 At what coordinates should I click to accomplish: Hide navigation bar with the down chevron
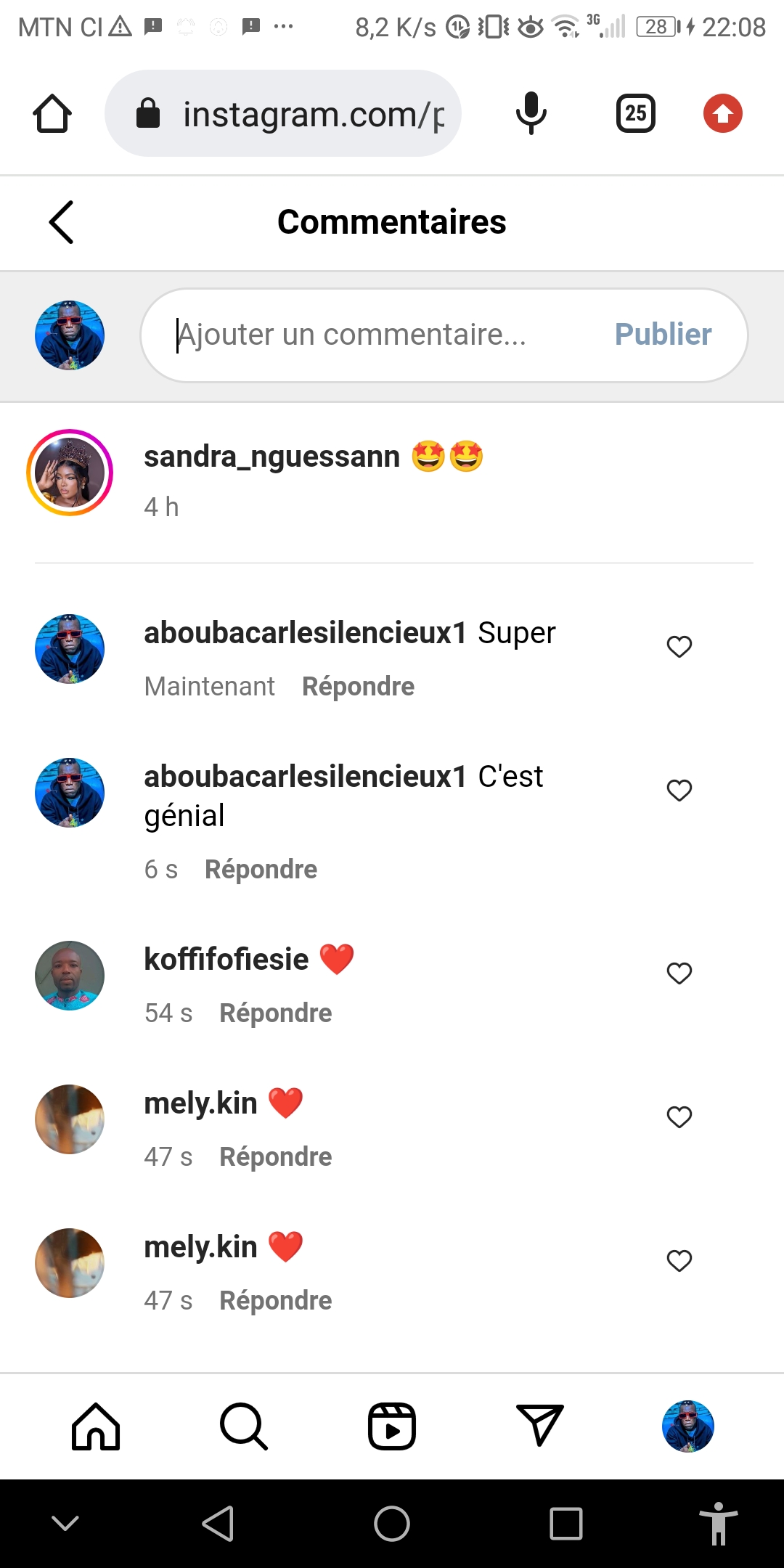pyautogui.click(x=65, y=1523)
